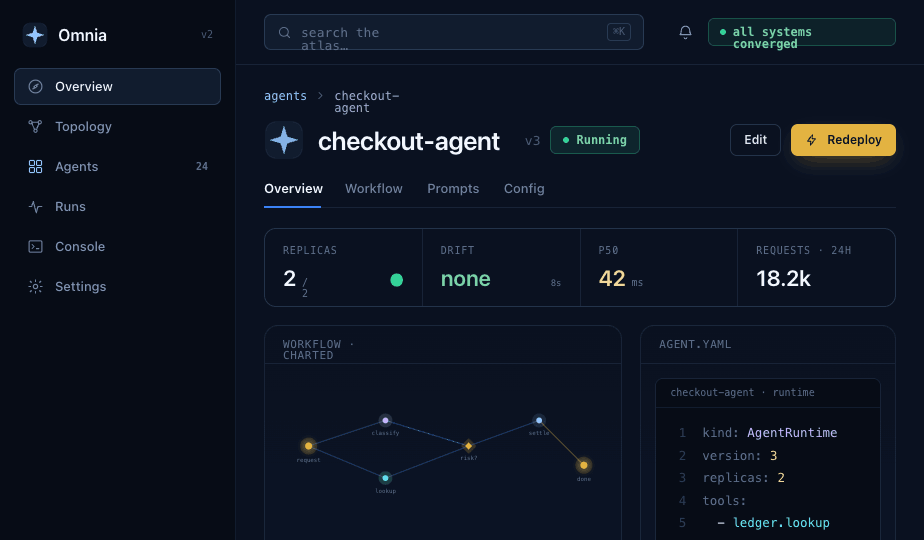Viewport: 924px width, 540px height.
Task: Click the ledger.lookup tool entry
Action: [781, 523]
